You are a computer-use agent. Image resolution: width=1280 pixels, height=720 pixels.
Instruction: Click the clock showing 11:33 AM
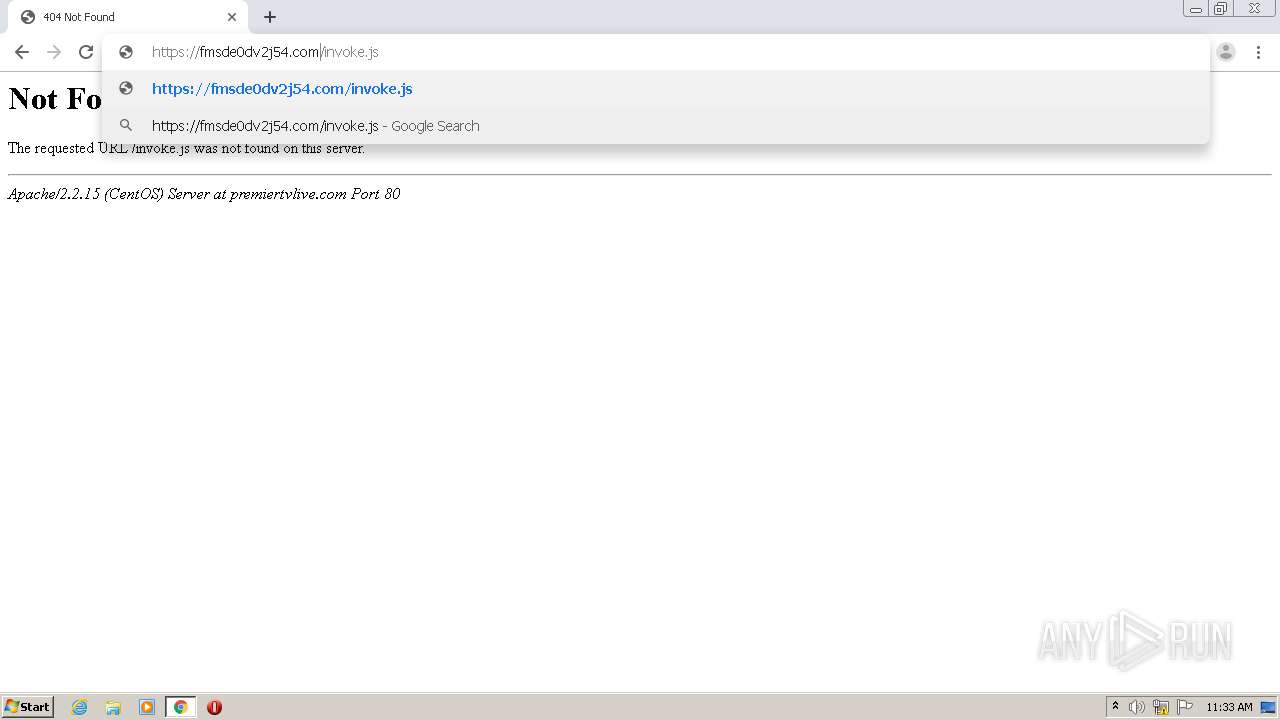pos(1229,707)
